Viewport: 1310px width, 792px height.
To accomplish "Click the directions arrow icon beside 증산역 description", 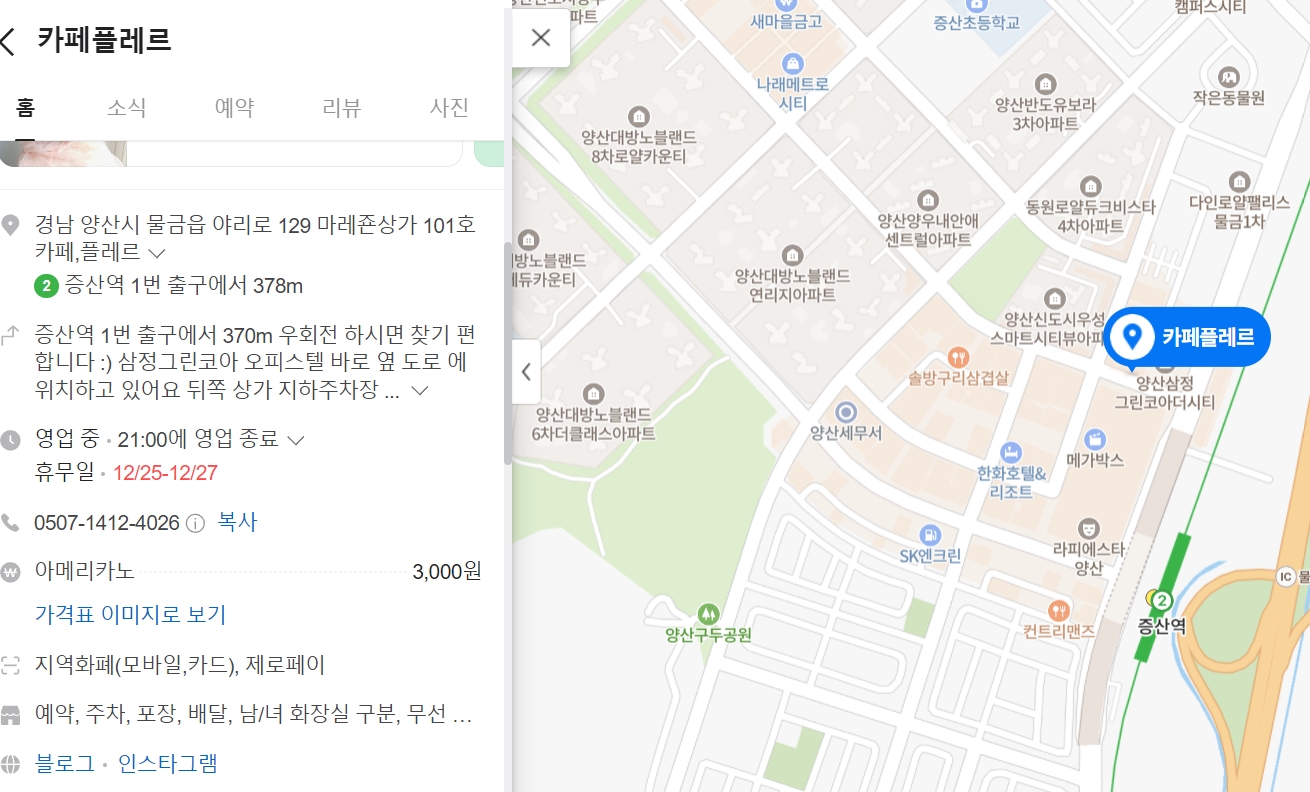I will (11, 334).
